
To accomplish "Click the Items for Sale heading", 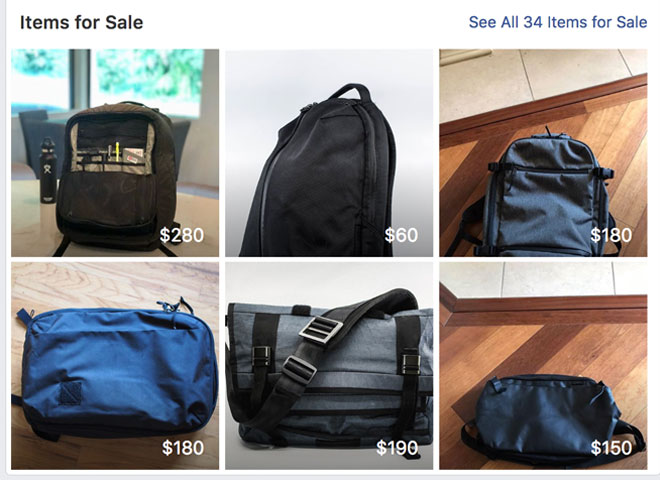I will 81,22.
